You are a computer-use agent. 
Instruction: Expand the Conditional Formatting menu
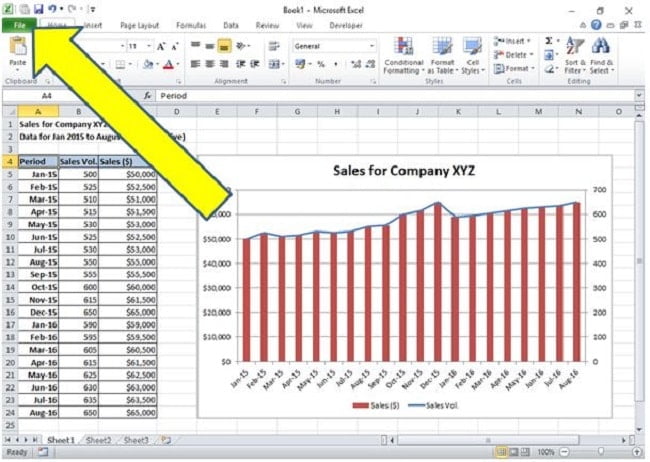(x=403, y=55)
